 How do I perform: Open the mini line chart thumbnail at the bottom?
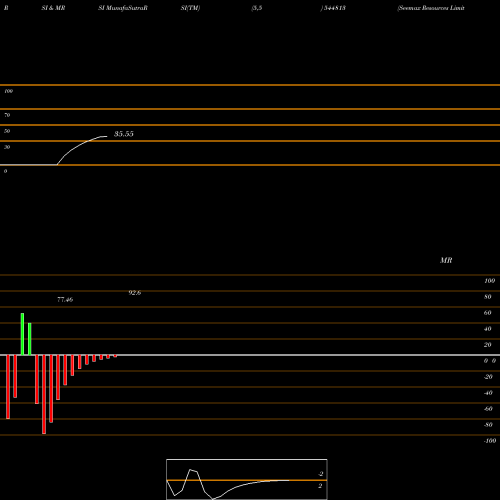coord(247,479)
